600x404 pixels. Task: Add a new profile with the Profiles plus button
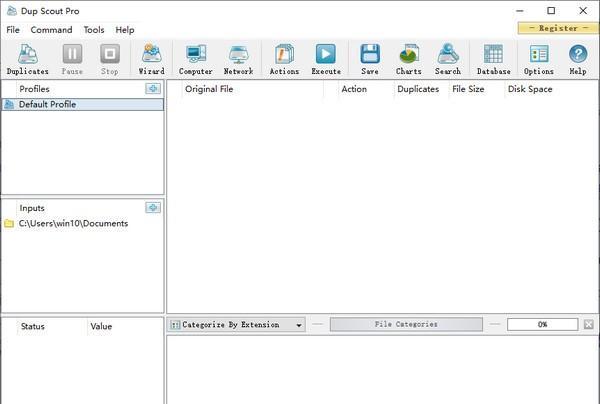[153, 89]
